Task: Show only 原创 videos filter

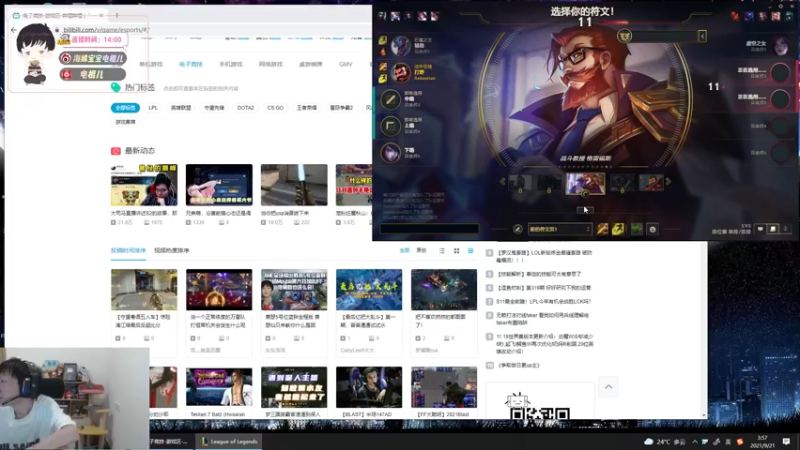Action: 421,251
